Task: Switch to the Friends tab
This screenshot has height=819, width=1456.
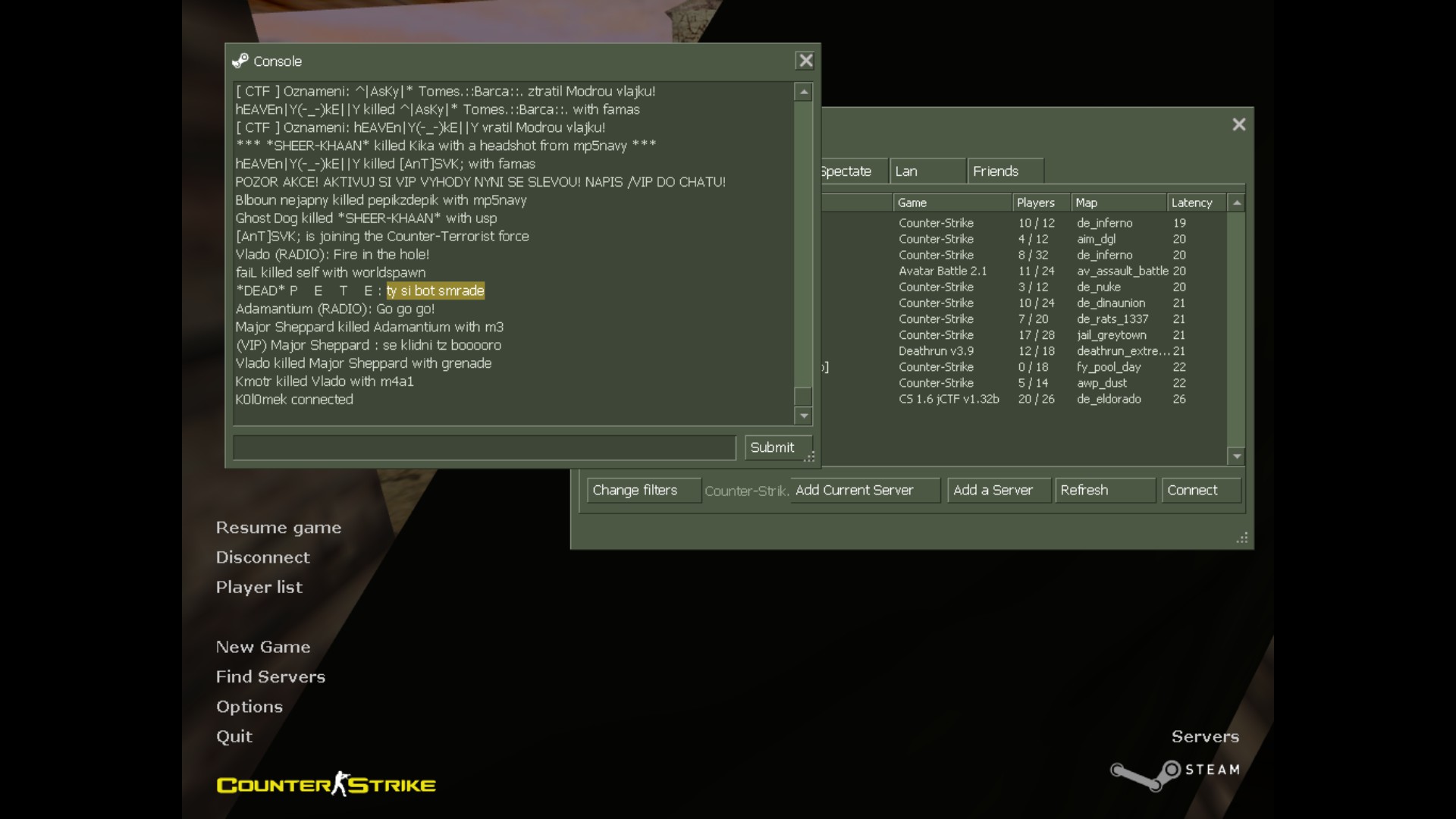Action: coord(1006,171)
